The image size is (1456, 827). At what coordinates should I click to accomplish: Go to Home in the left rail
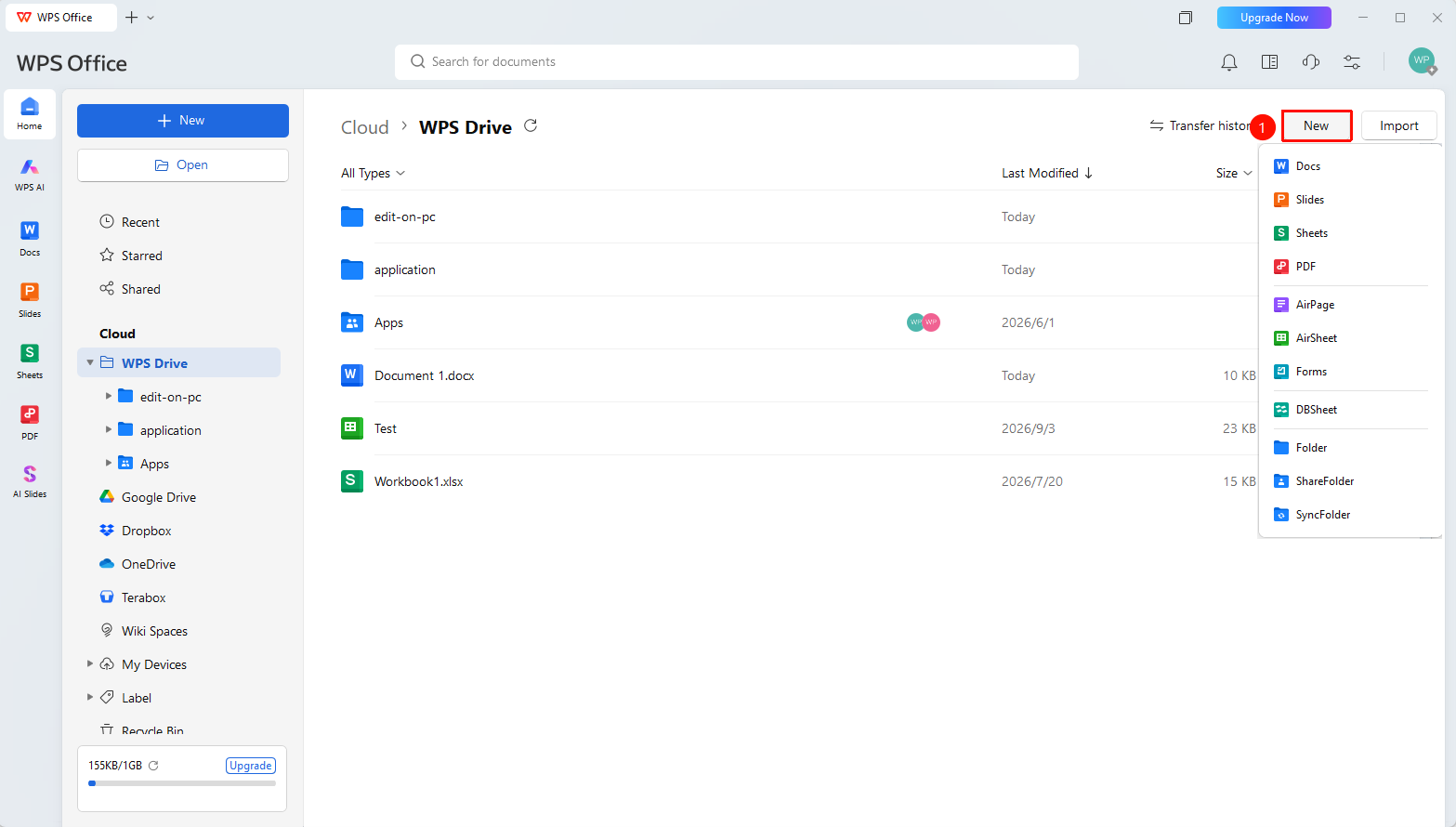30,114
